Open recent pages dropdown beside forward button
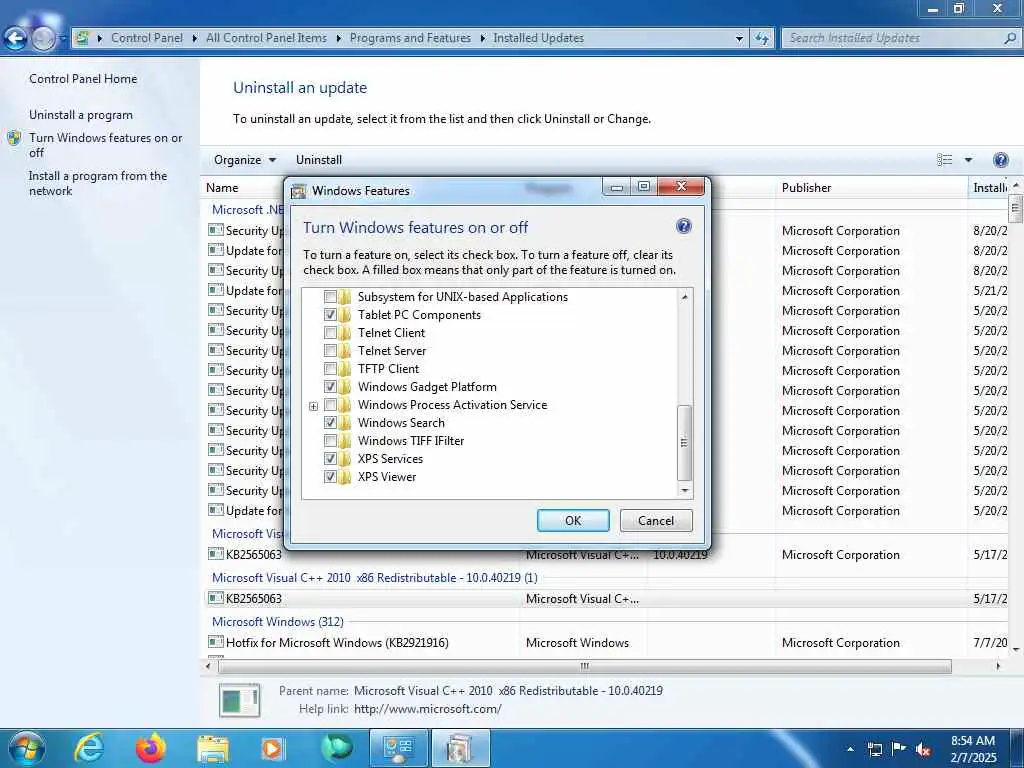The height and width of the screenshot is (768, 1024). [63, 39]
